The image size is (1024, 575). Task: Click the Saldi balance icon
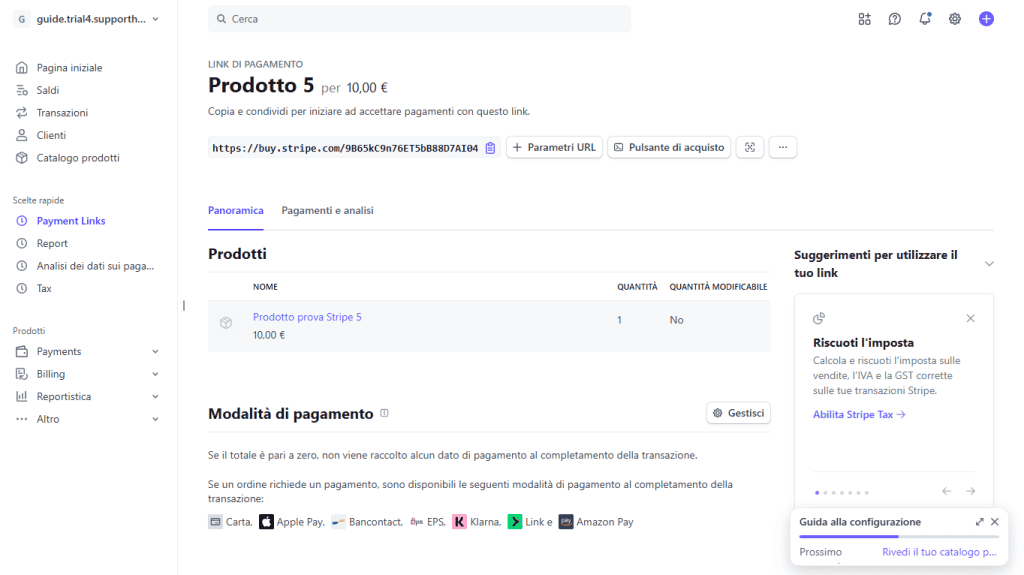pyautogui.click(x=22, y=90)
